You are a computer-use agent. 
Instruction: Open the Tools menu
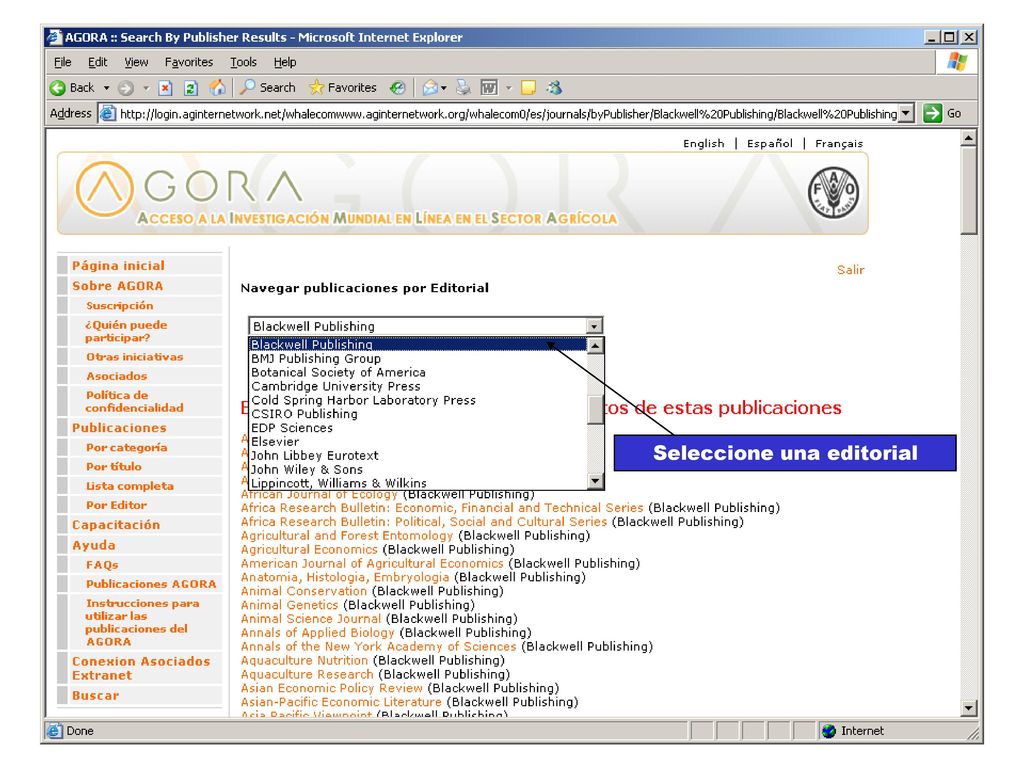[243, 62]
